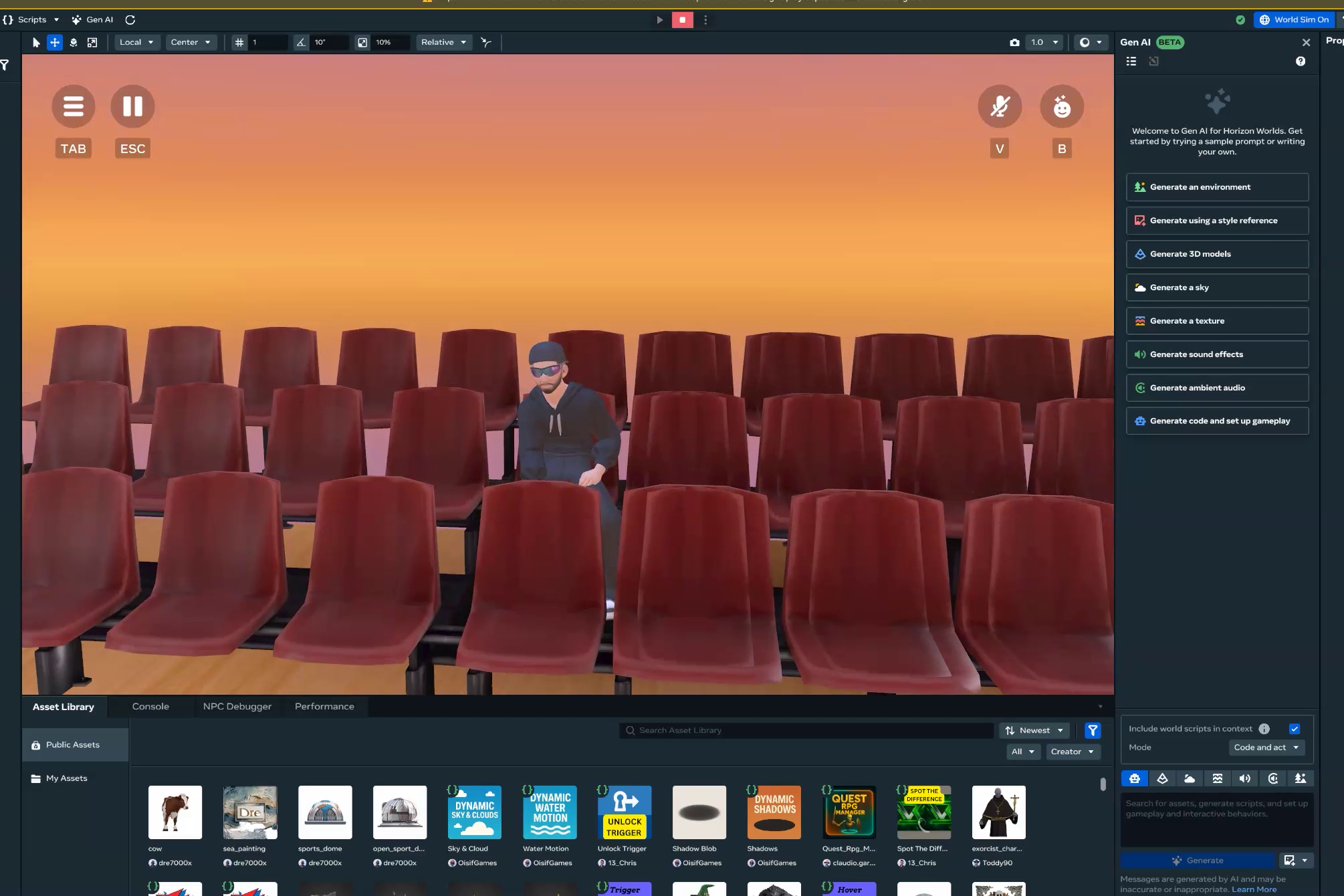Toggle World Sim On button

tap(1294, 19)
